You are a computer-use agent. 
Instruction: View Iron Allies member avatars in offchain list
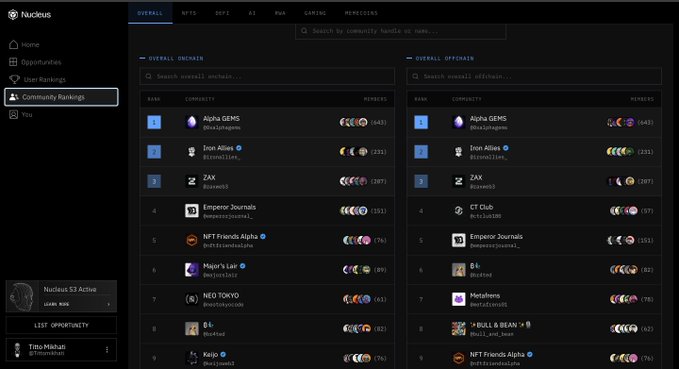tap(620, 152)
